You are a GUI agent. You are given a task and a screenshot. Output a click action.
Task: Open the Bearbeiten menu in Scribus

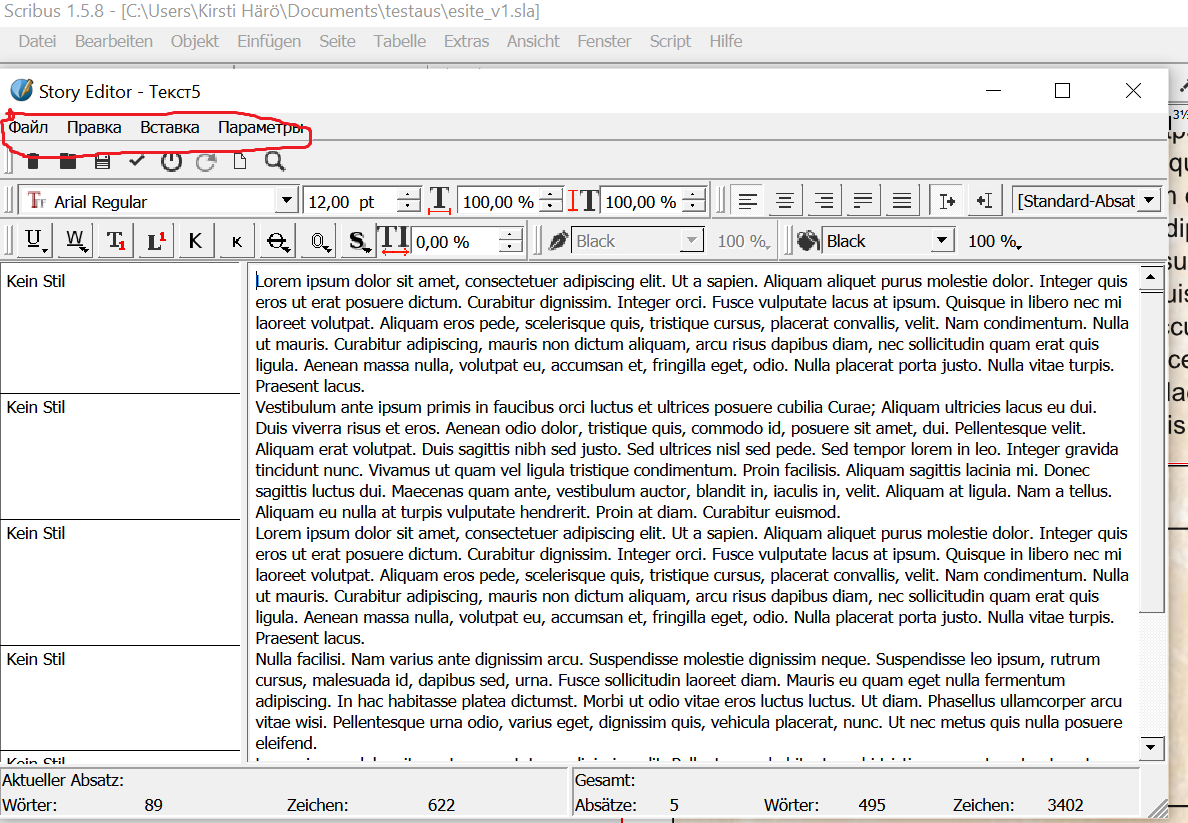(114, 41)
